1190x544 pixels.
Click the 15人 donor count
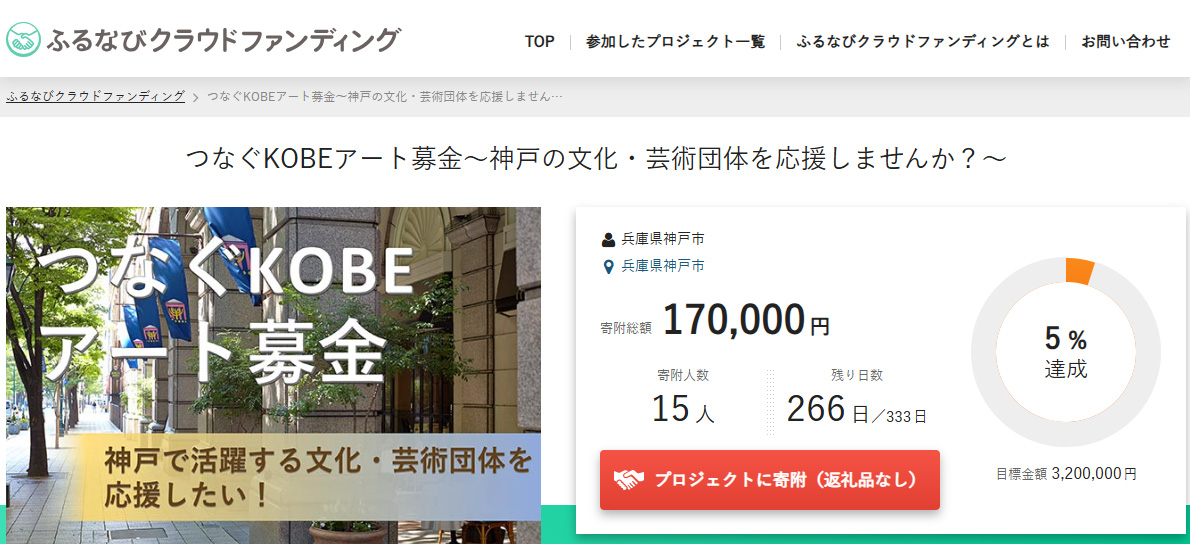point(683,410)
